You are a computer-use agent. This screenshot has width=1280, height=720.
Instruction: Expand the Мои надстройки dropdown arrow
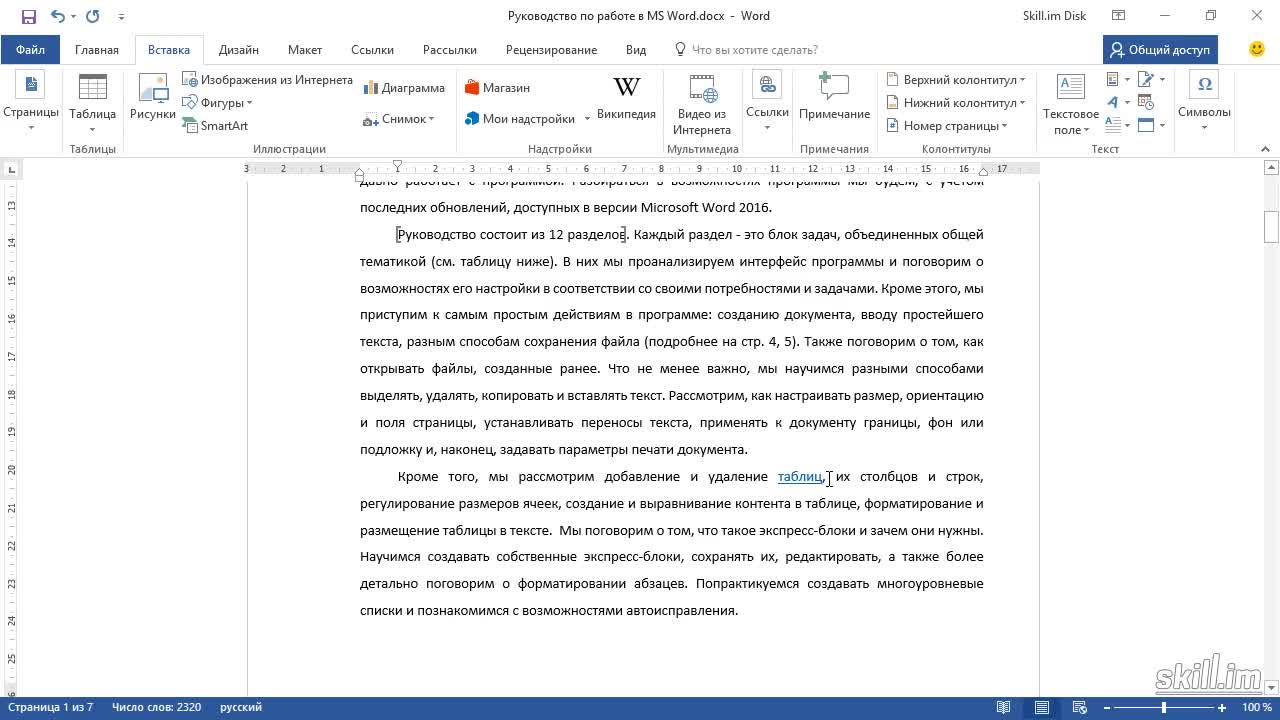pos(587,119)
